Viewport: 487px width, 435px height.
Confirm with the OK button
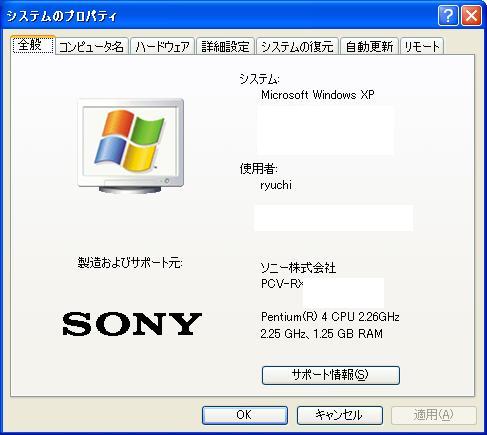[x=245, y=415]
